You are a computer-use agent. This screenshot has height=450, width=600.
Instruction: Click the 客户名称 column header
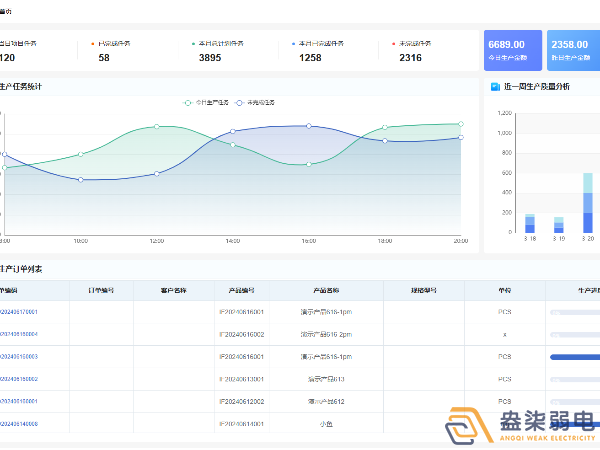point(174,290)
